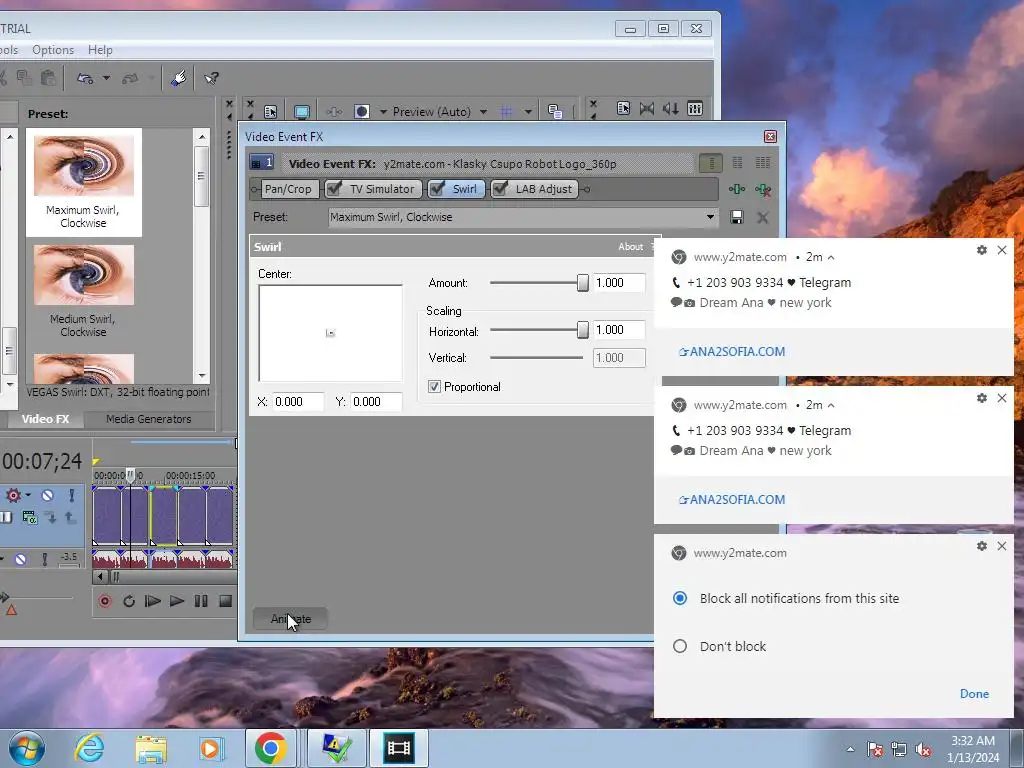
Task: Click the track motion gear icon
Action: (13, 496)
